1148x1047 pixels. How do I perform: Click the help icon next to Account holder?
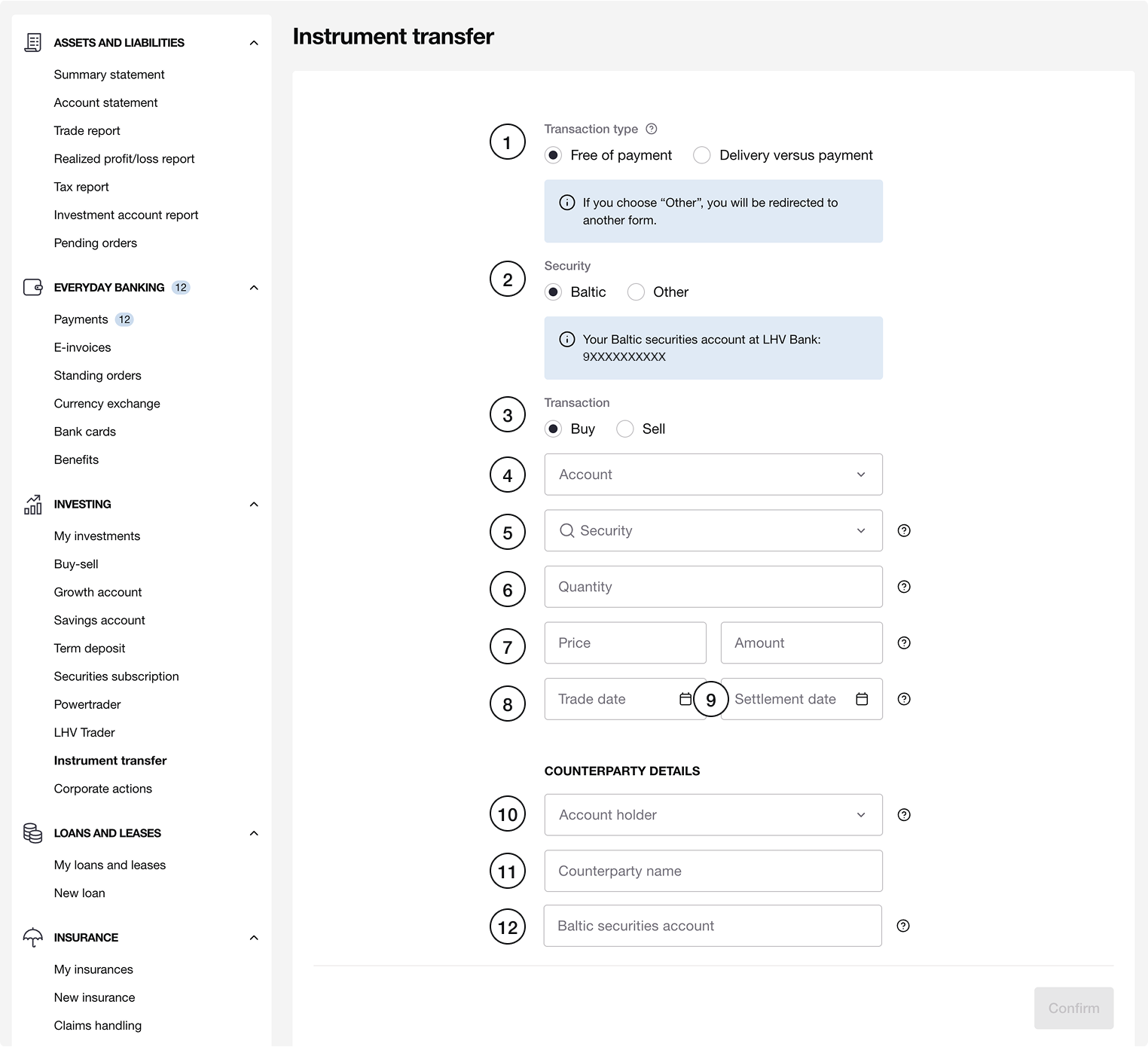tap(904, 815)
